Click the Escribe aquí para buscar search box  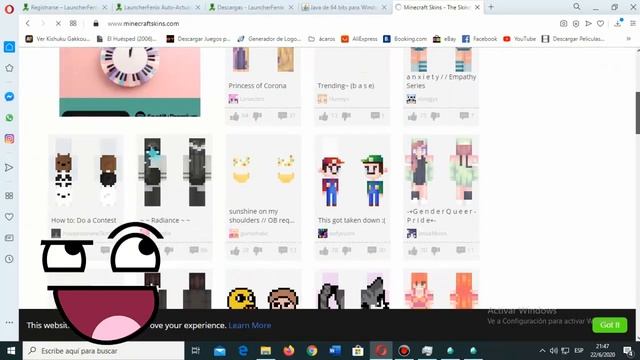104,351
